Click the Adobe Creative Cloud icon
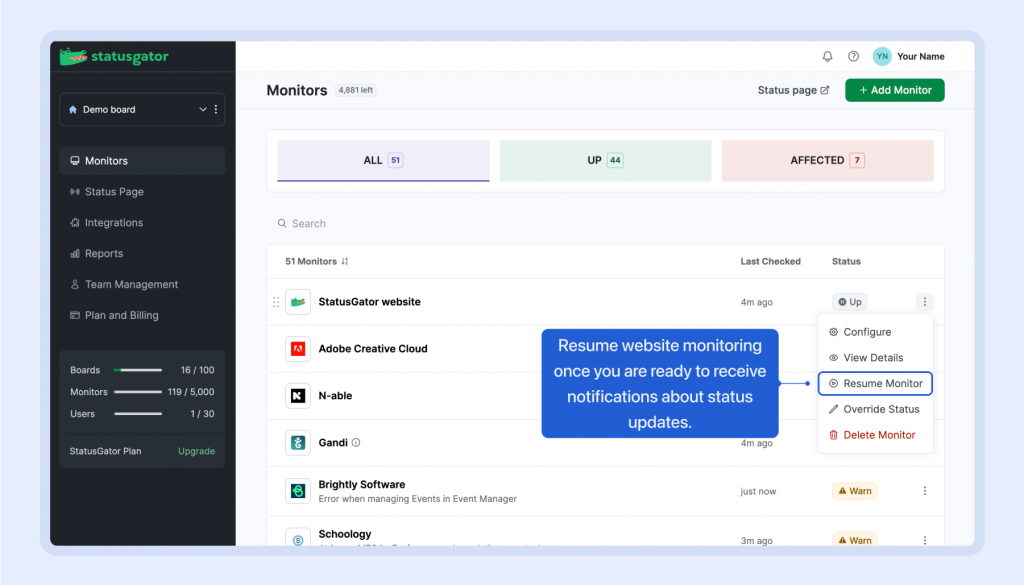 (x=298, y=349)
